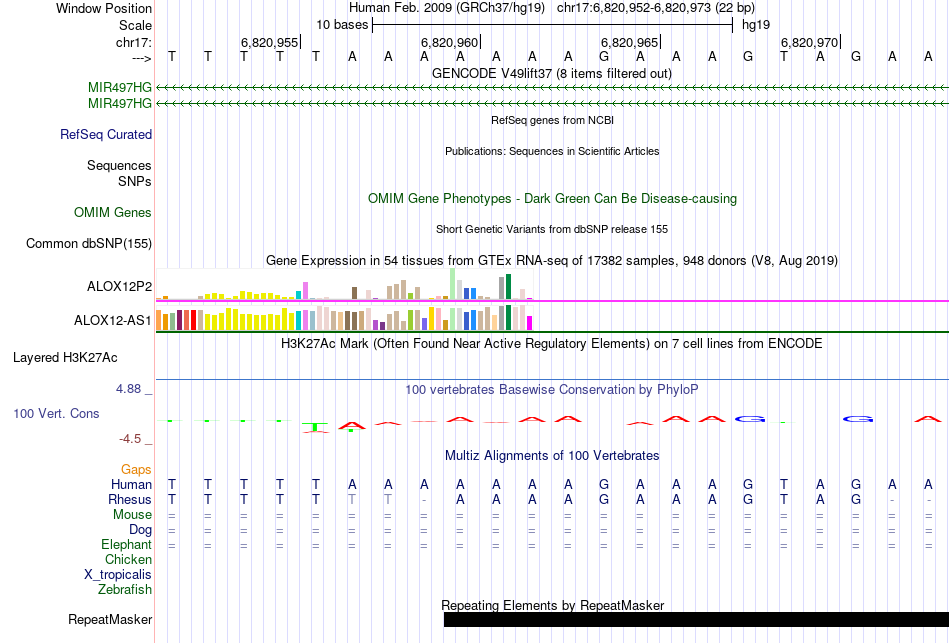Select the Rhesus alignment row label

tap(130, 499)
